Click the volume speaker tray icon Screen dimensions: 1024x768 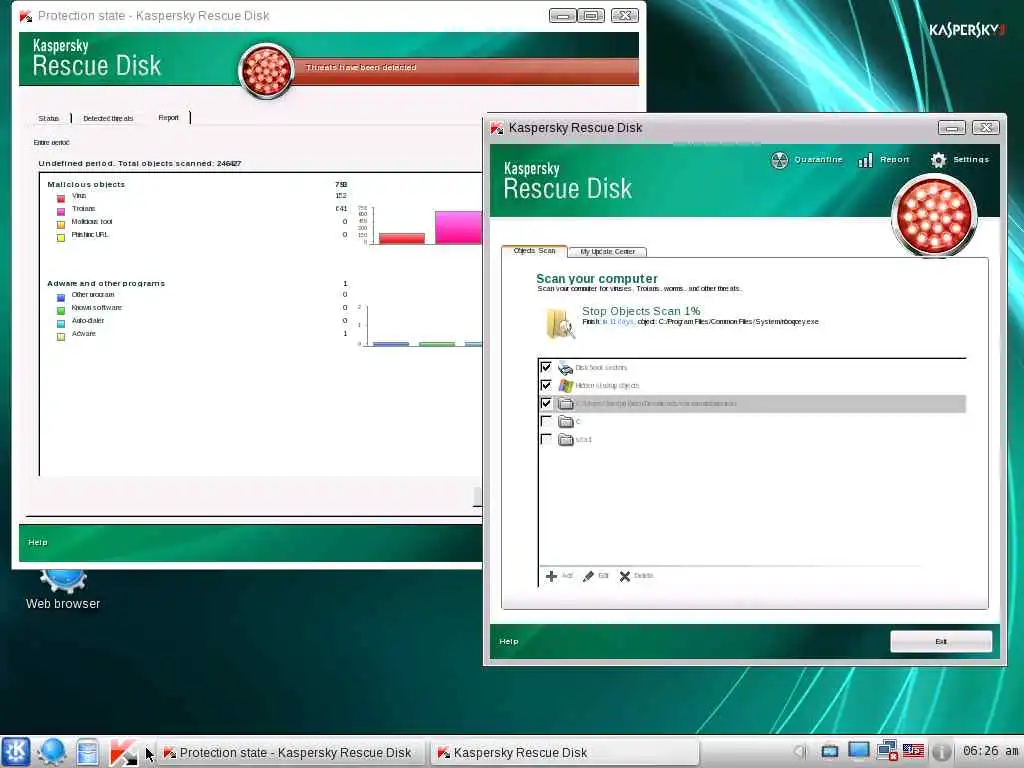click(x=799, y=752)
